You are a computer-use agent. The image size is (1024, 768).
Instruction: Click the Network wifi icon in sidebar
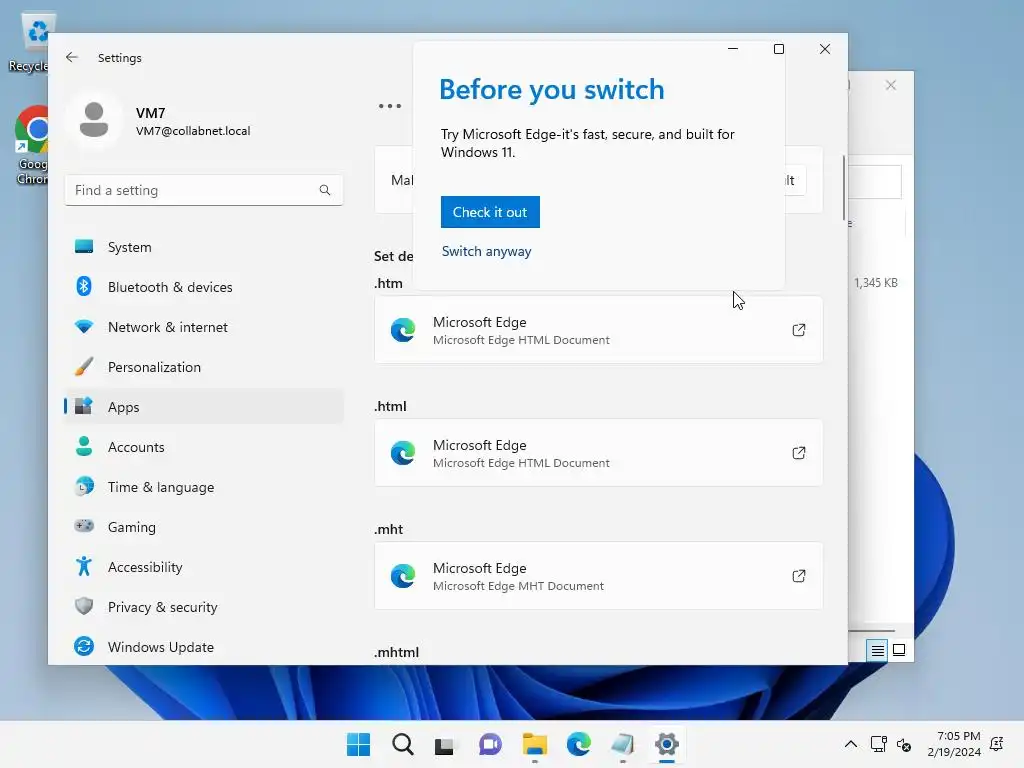(84, 326)
